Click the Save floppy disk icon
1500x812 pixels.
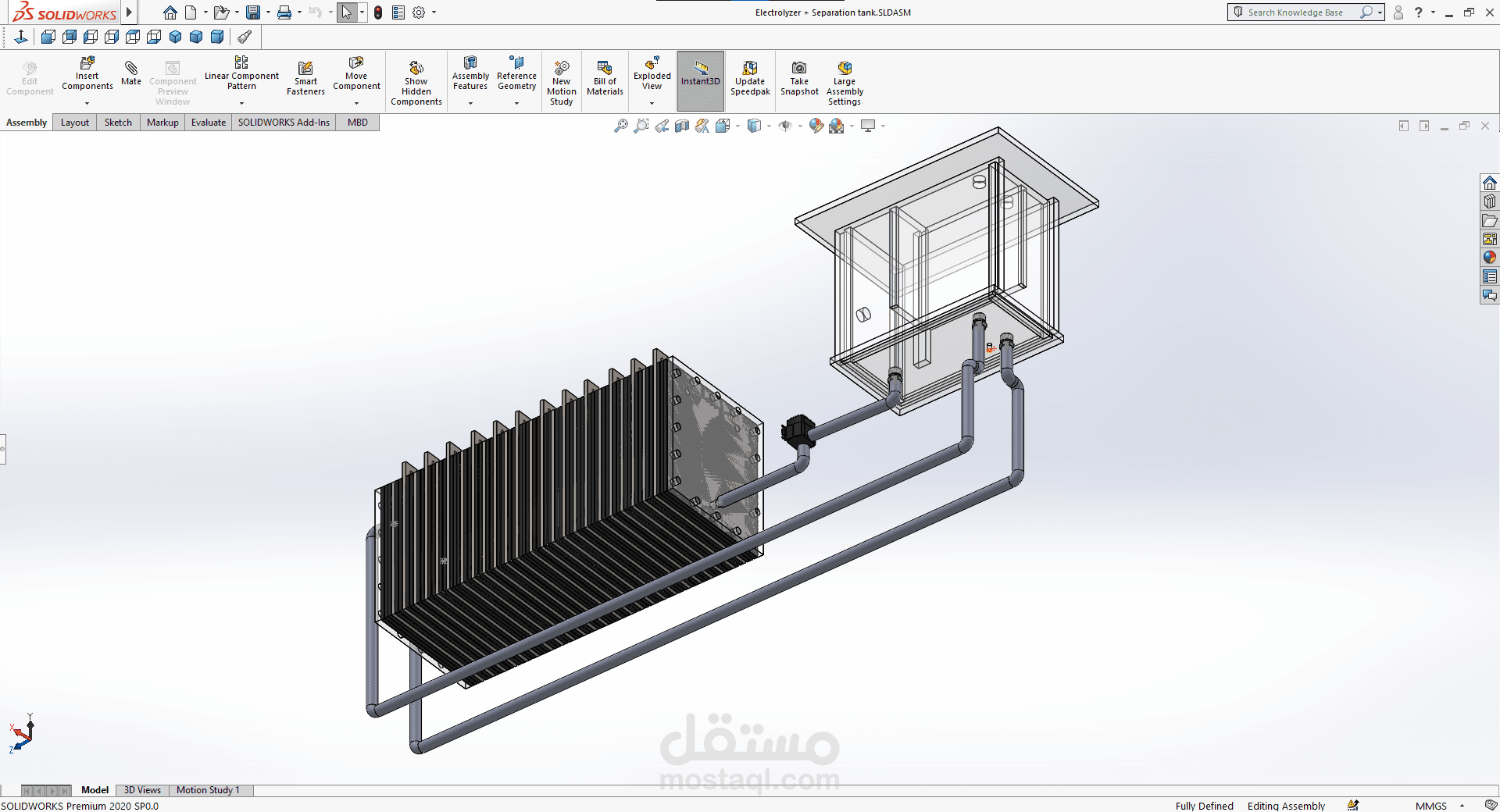252,12
